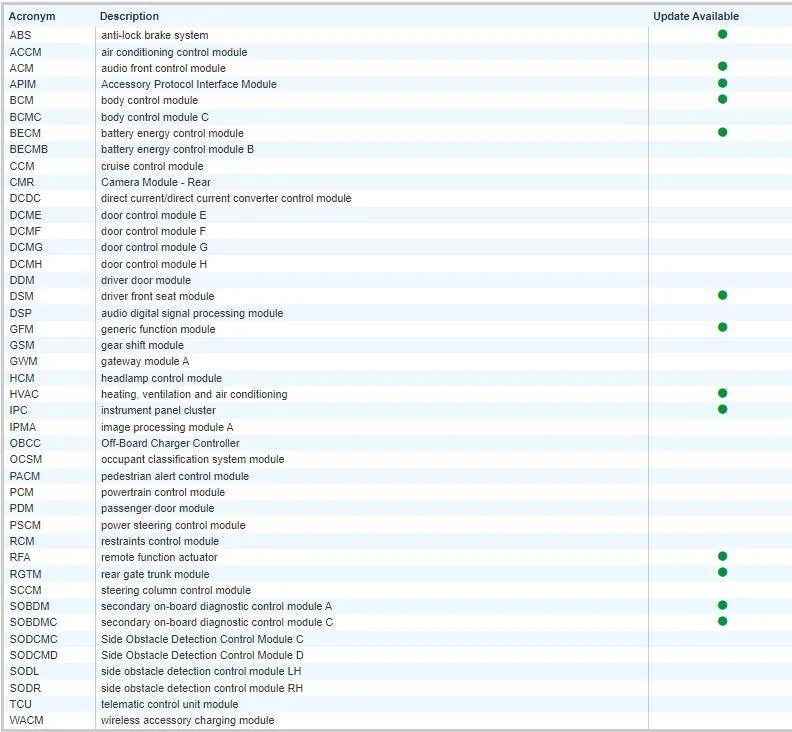Select 'headlamp control module' description
The image size is (792, 732).
pyautogui.click(x=161, y=378)
